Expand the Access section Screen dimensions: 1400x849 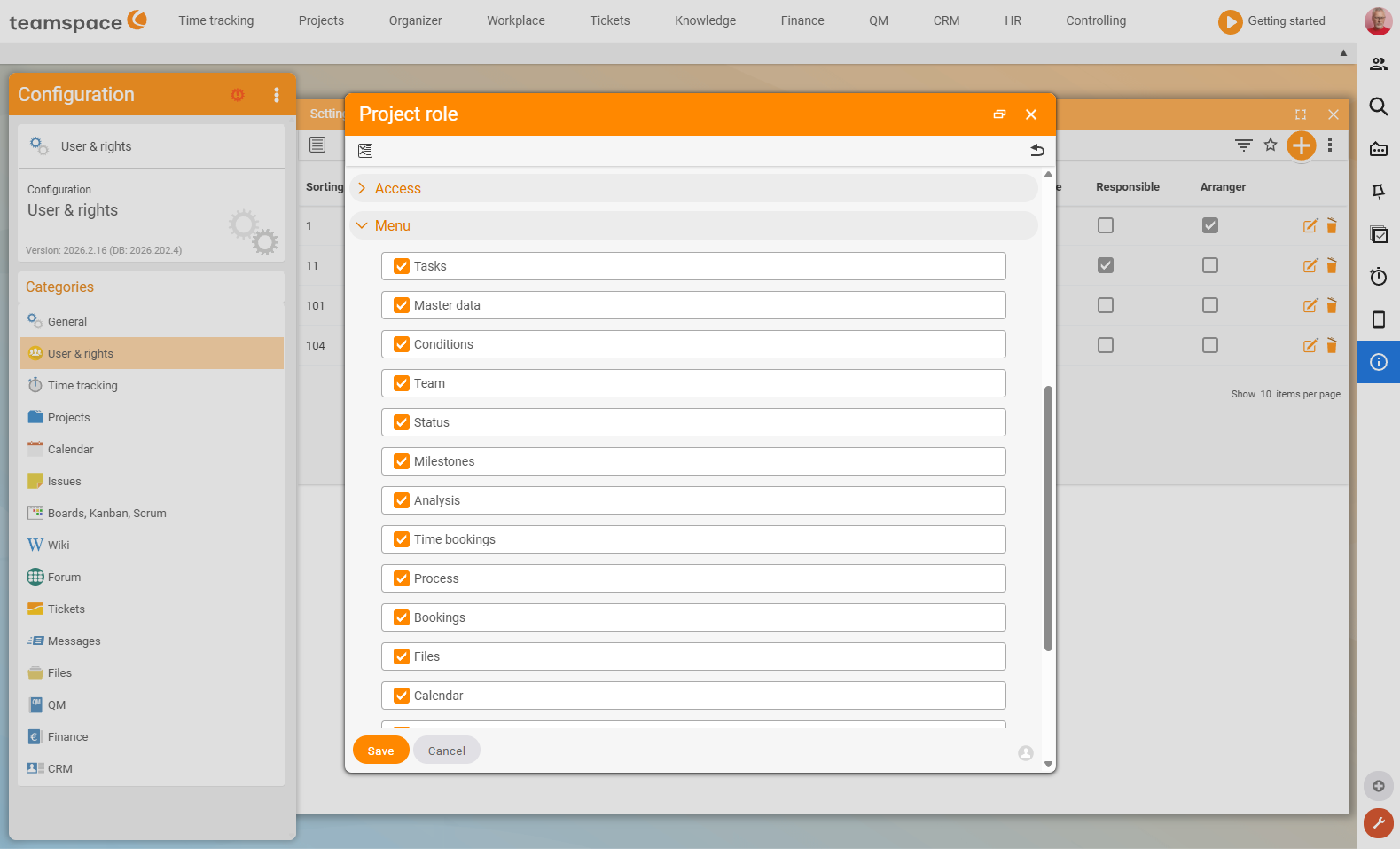pyautogui.click(x=693, y=188)
